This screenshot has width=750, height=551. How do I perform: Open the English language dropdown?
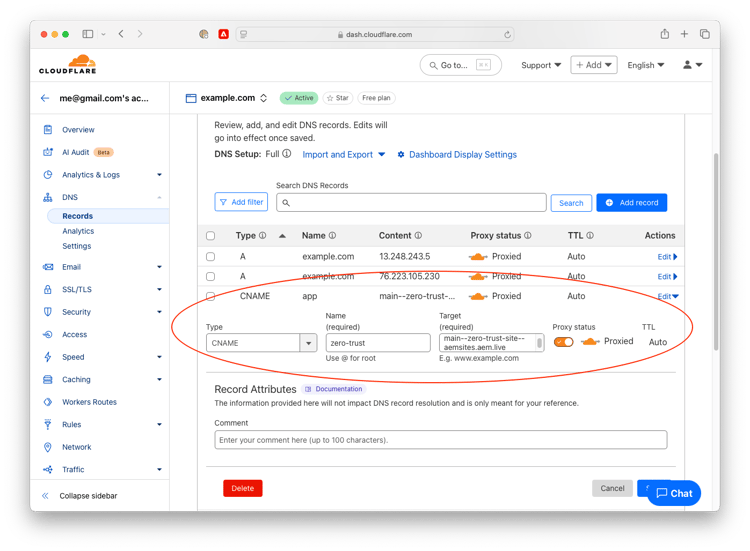tap(646, 65)
